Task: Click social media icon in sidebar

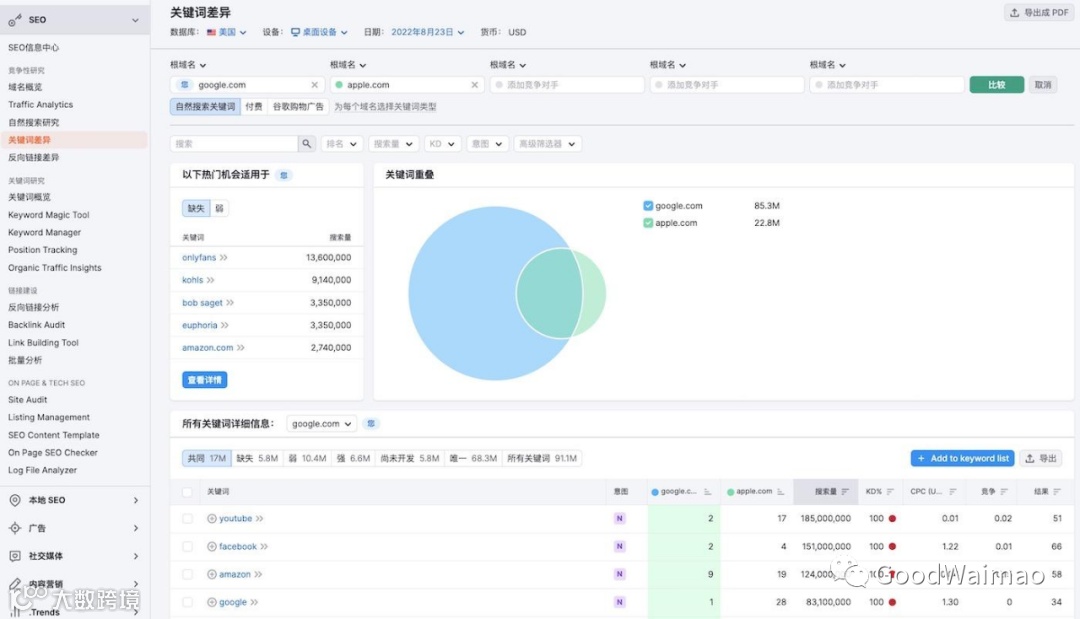Action: click(14, 556)
